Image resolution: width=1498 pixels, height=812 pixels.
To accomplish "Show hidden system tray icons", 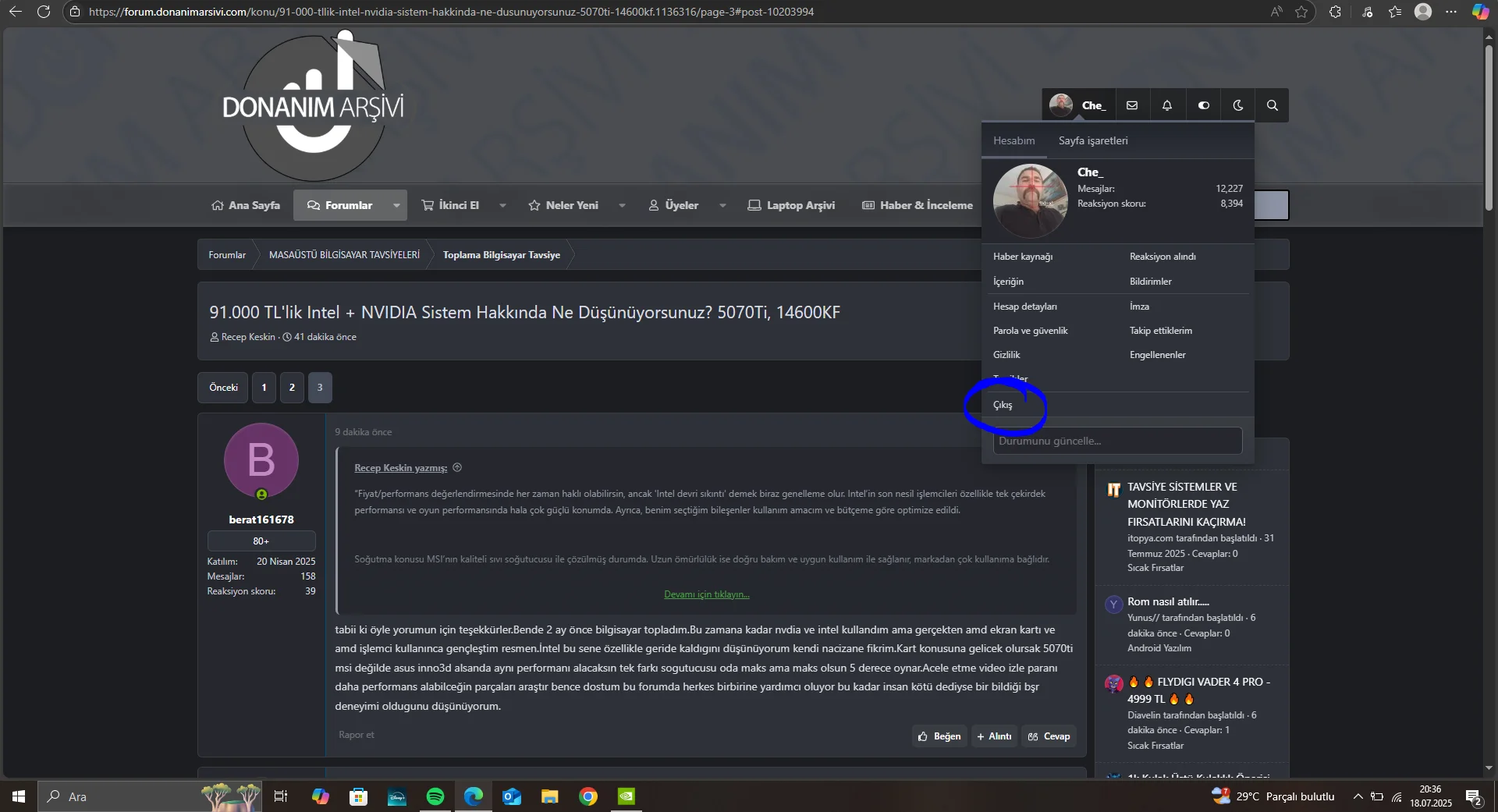I will coord(1358,796).
